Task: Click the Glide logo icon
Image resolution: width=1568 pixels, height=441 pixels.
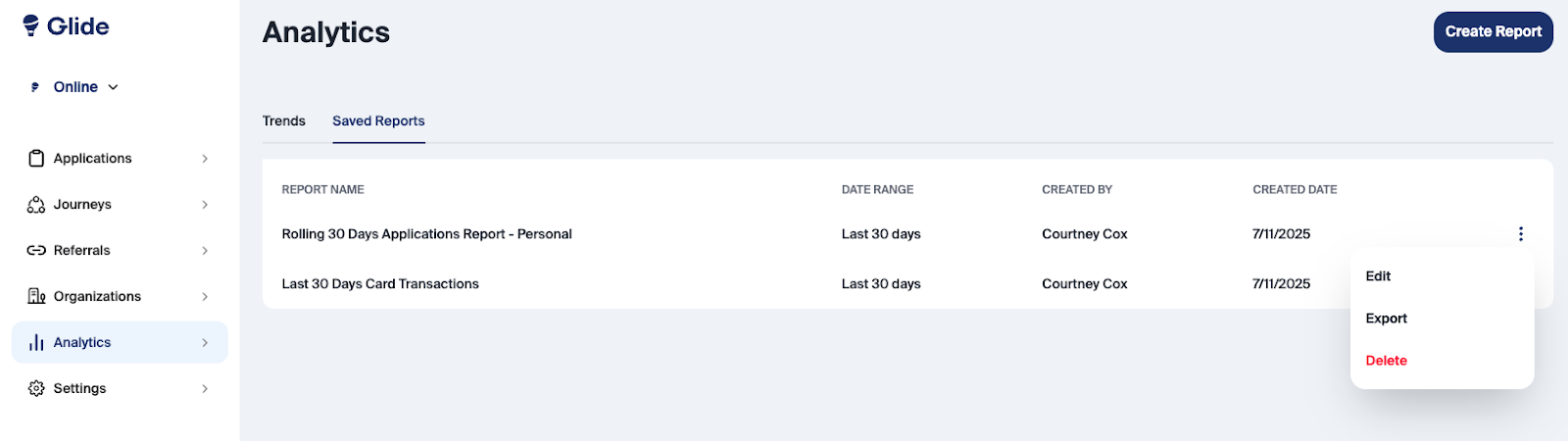Action: (31, 25)
